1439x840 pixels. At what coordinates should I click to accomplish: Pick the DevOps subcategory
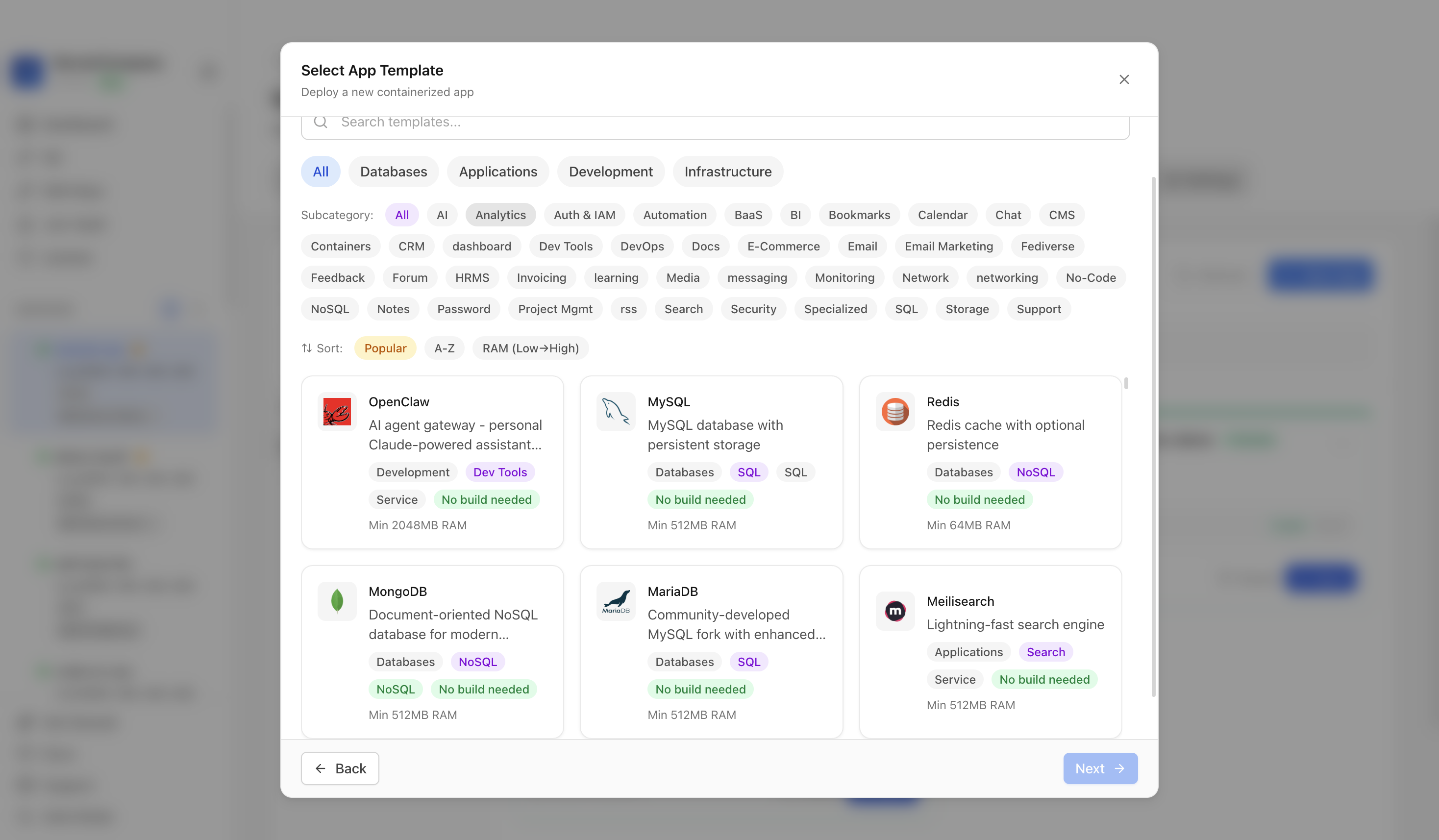click(x=642, y=246)
